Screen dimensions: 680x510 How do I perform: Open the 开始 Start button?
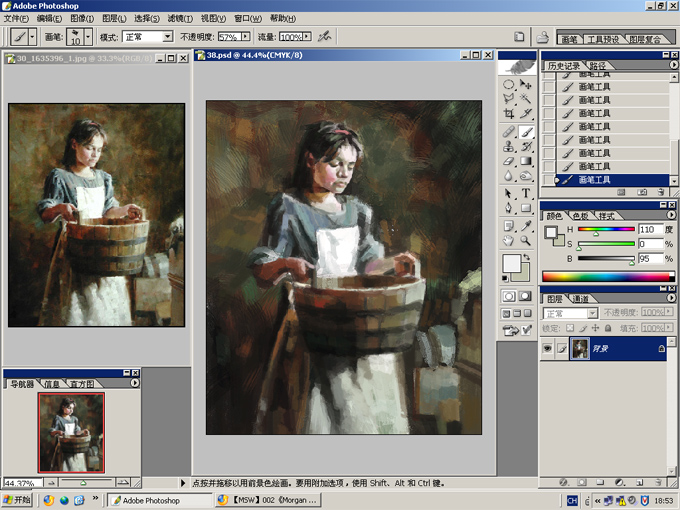pos(17,500)
